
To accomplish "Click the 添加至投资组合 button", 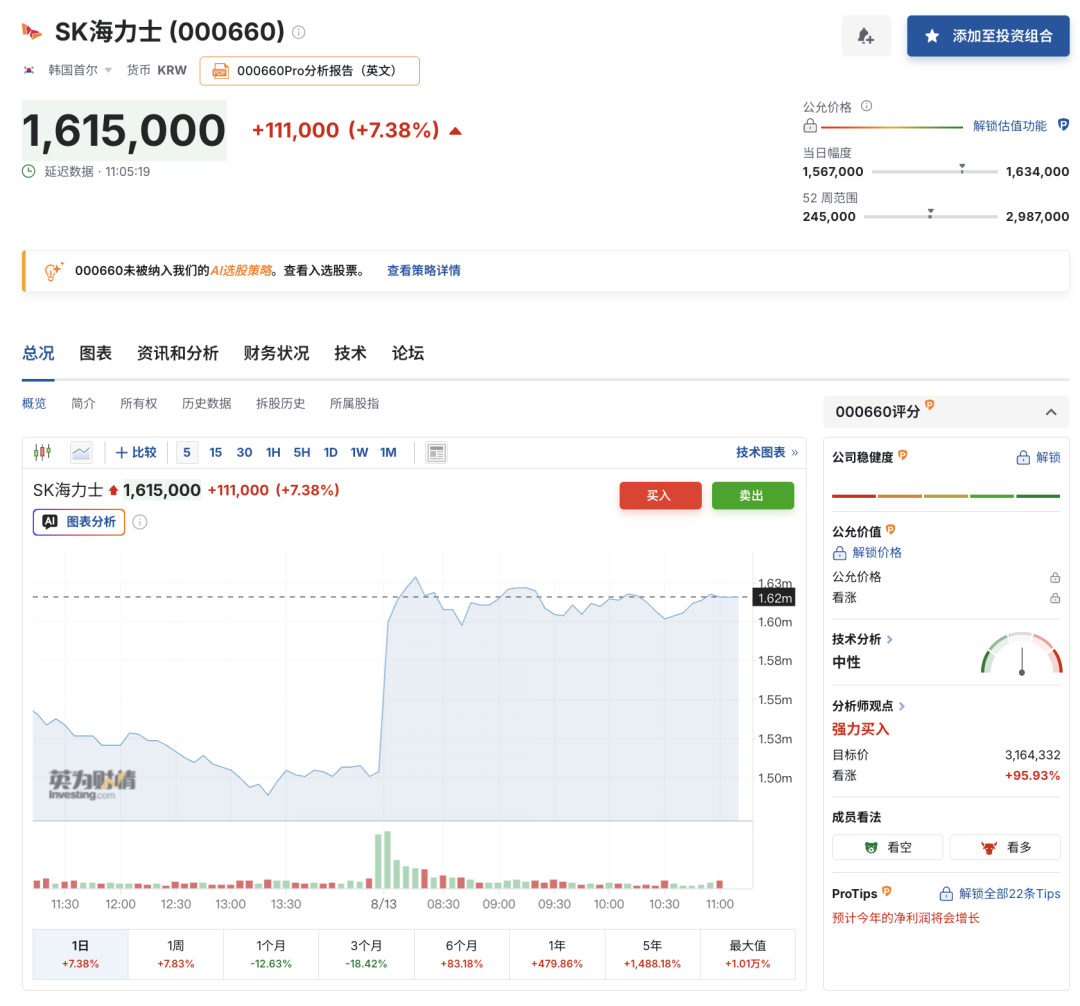I will 988,36.
